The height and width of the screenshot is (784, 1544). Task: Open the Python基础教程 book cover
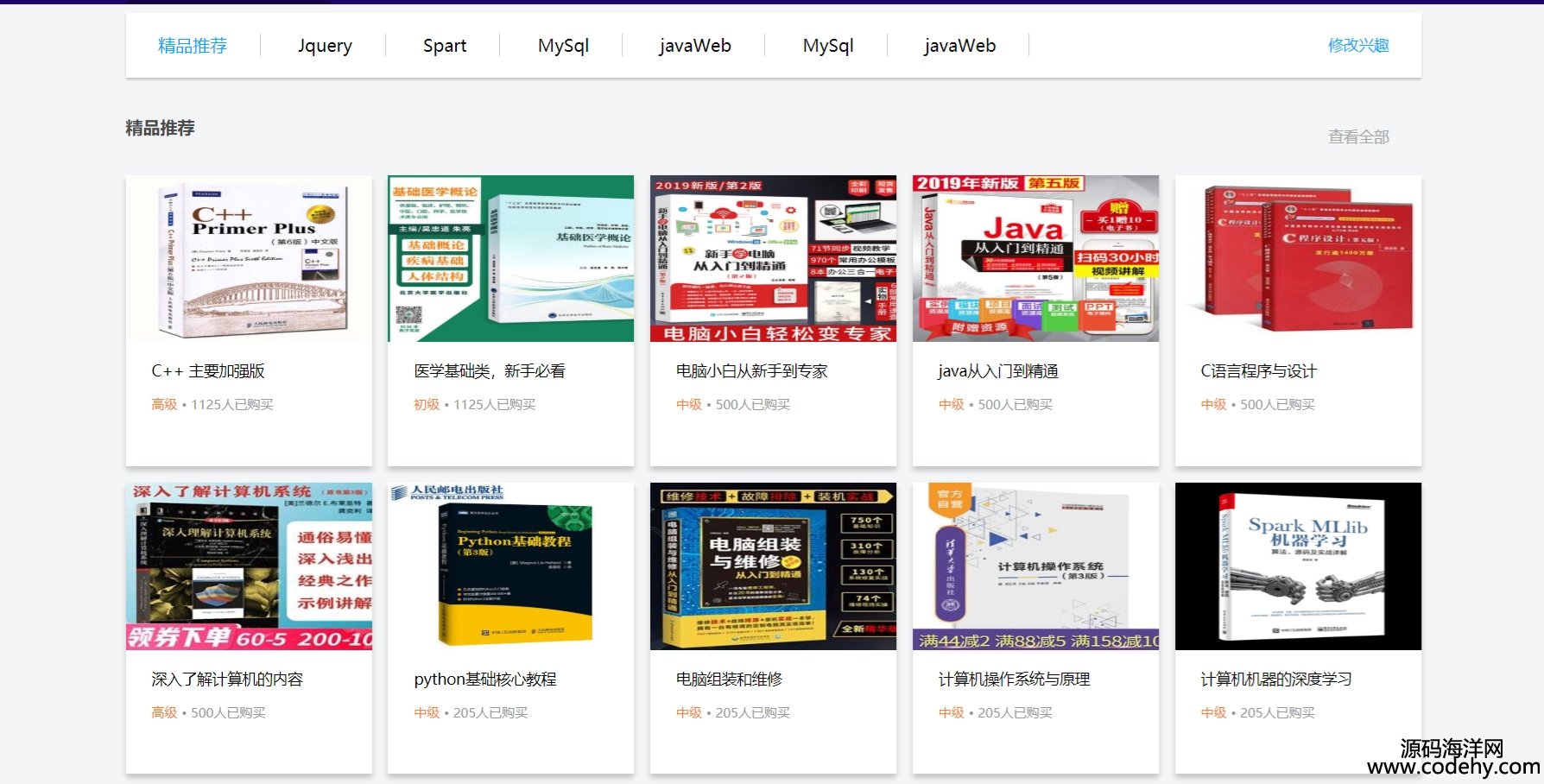click(510, 566)
